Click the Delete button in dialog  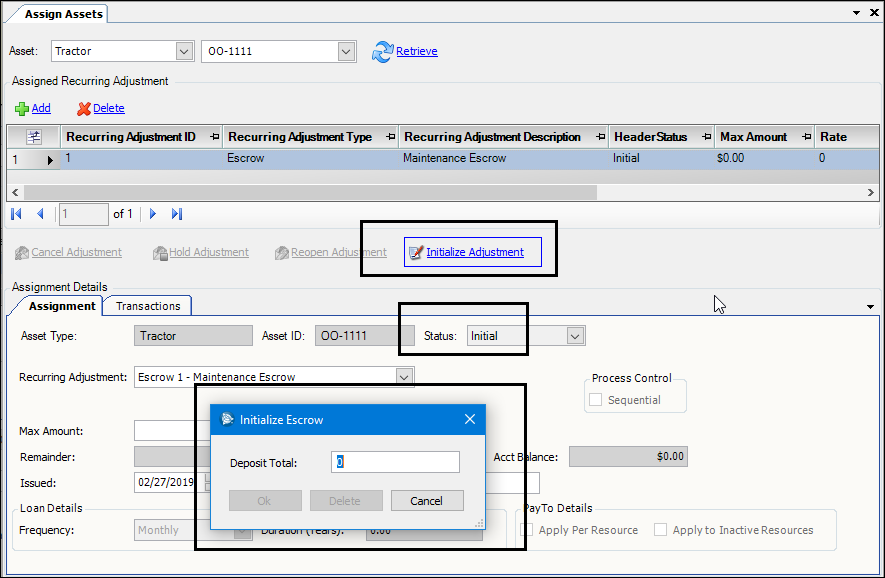[345, 501]
